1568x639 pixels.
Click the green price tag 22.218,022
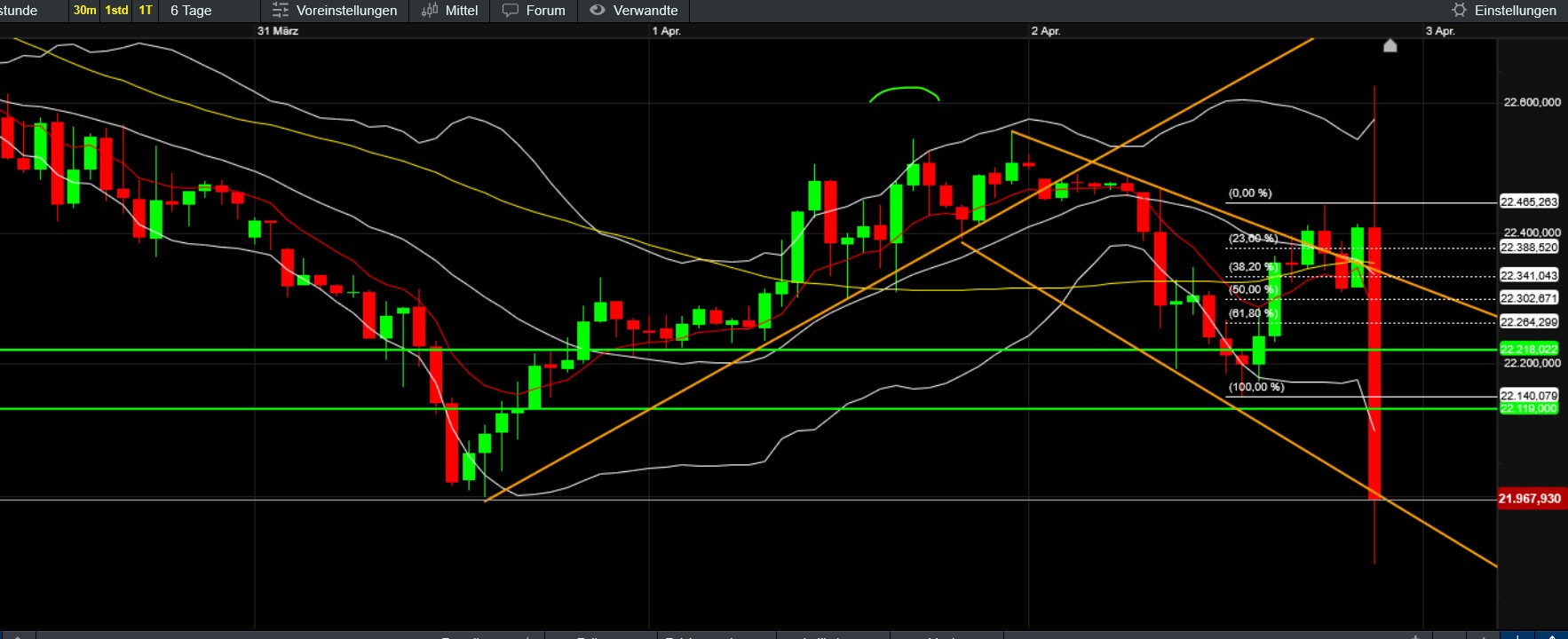(x=1529, y=349)
